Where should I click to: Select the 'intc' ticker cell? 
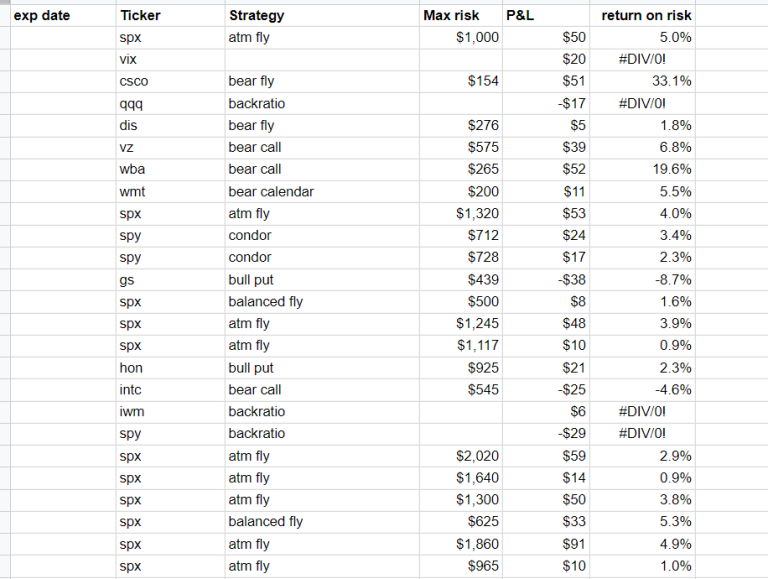pos(130,390)
